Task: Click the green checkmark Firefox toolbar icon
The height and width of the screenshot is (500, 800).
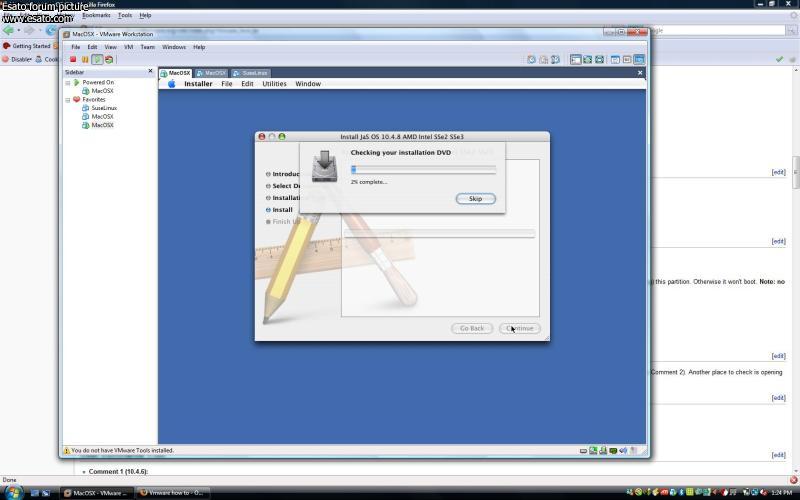Action: (779, 60)
